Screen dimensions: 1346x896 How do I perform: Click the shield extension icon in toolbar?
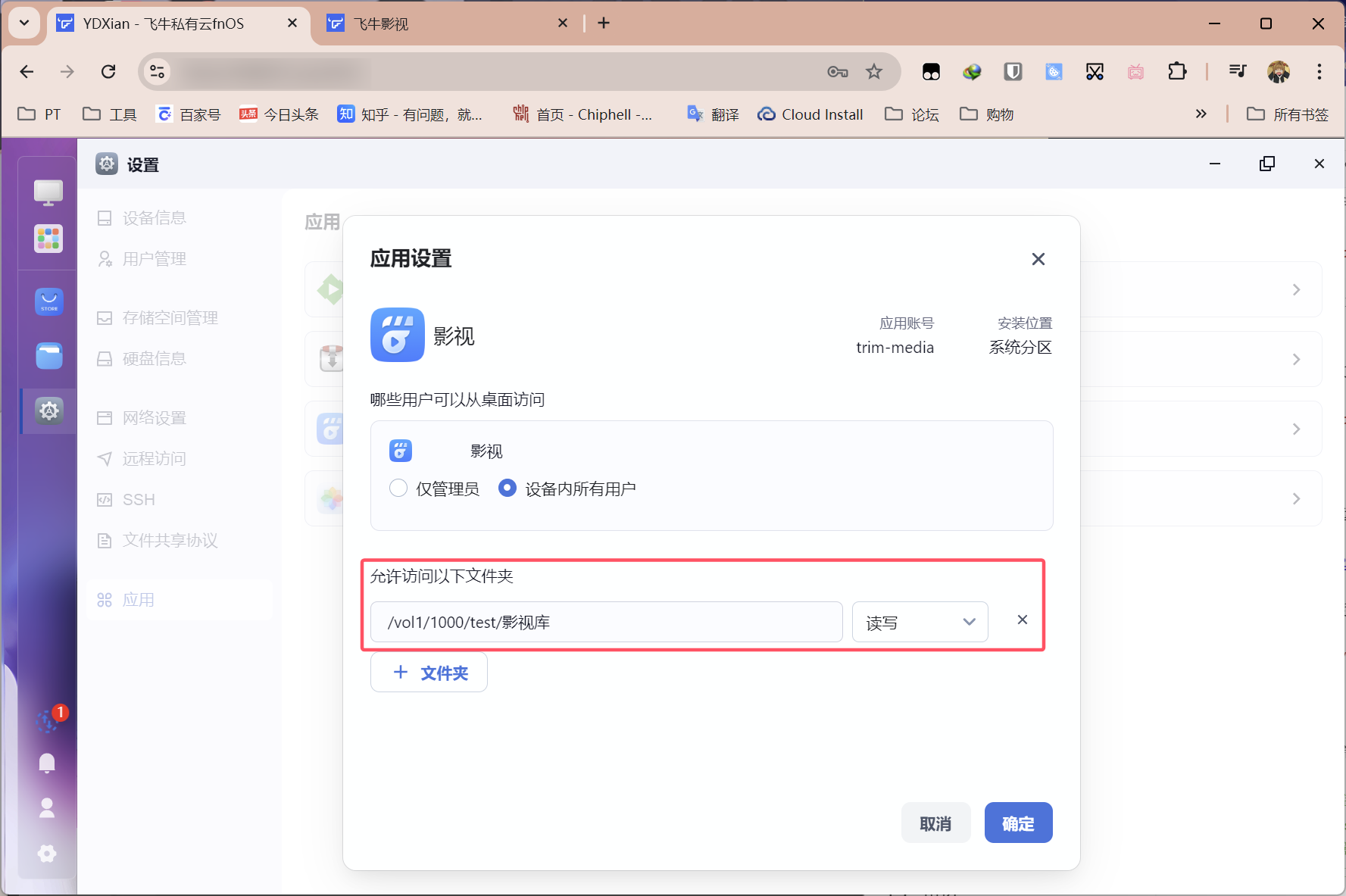click(x=1013, y=71)
